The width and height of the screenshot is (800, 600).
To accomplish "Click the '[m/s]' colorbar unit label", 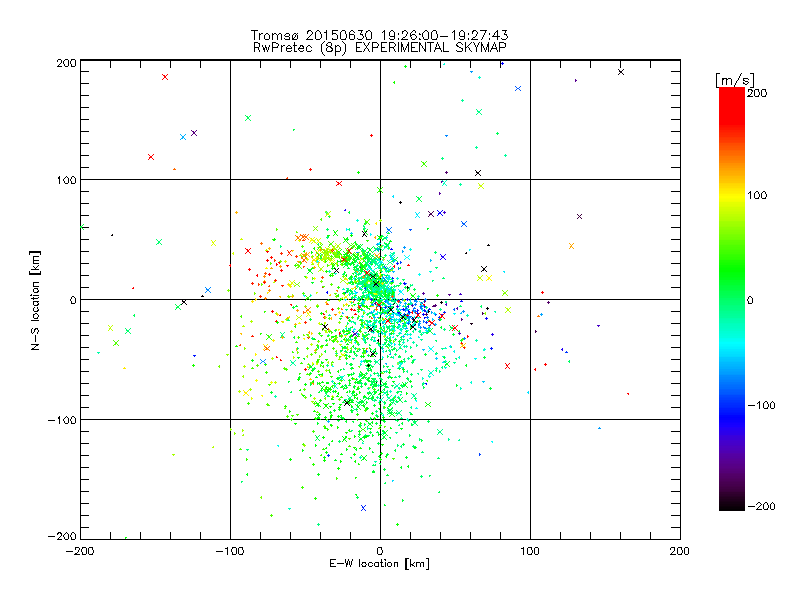I will [x=735, y=80].
